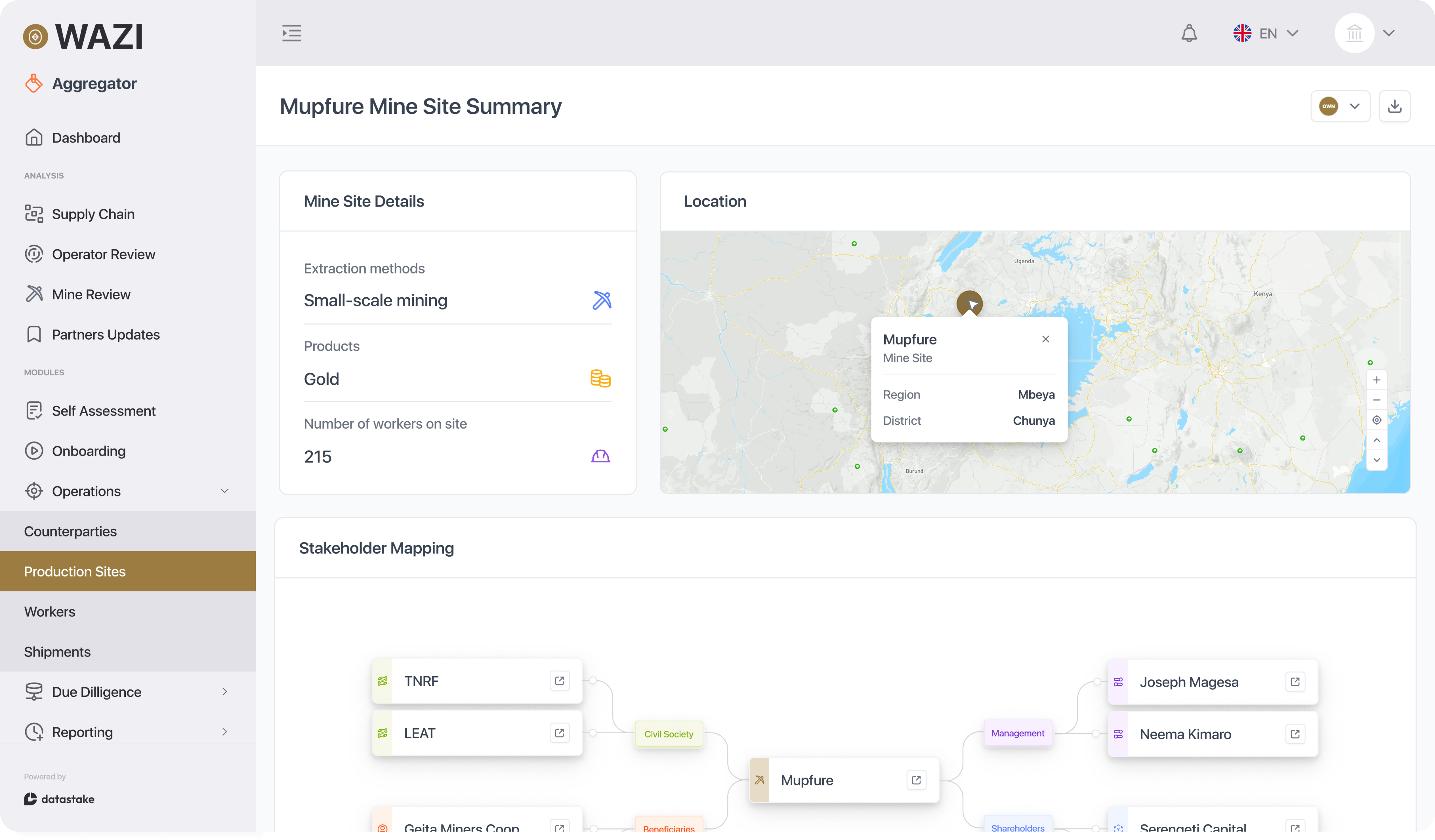Screen dimensions: 1435x840
Task: Zoom in on the location map
Action: point(1376,380)
